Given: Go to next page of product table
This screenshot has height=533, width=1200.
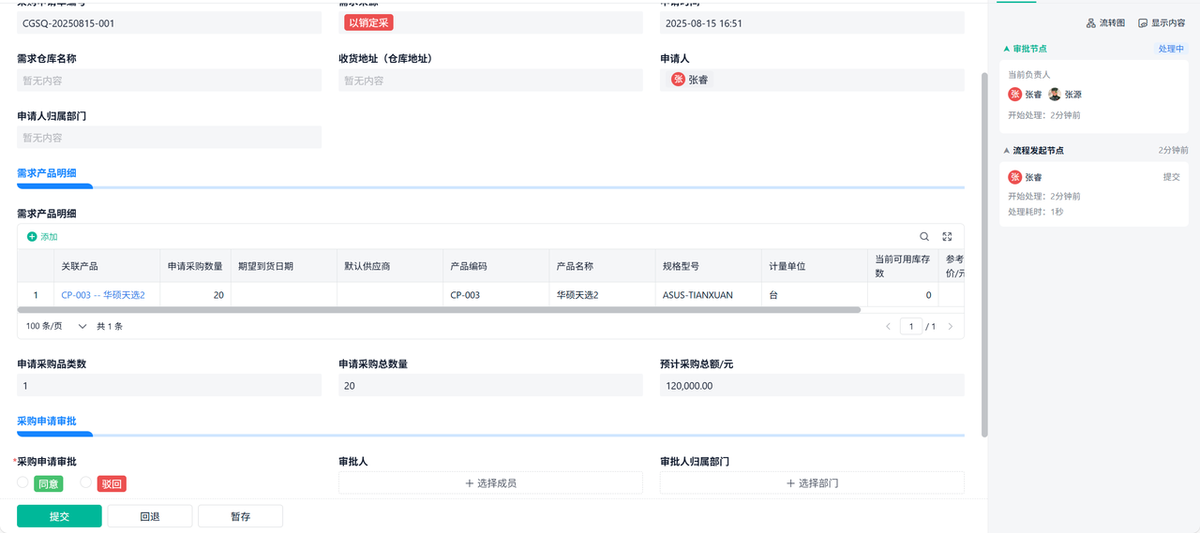Looking at the screenshot, I should [950, 326].
